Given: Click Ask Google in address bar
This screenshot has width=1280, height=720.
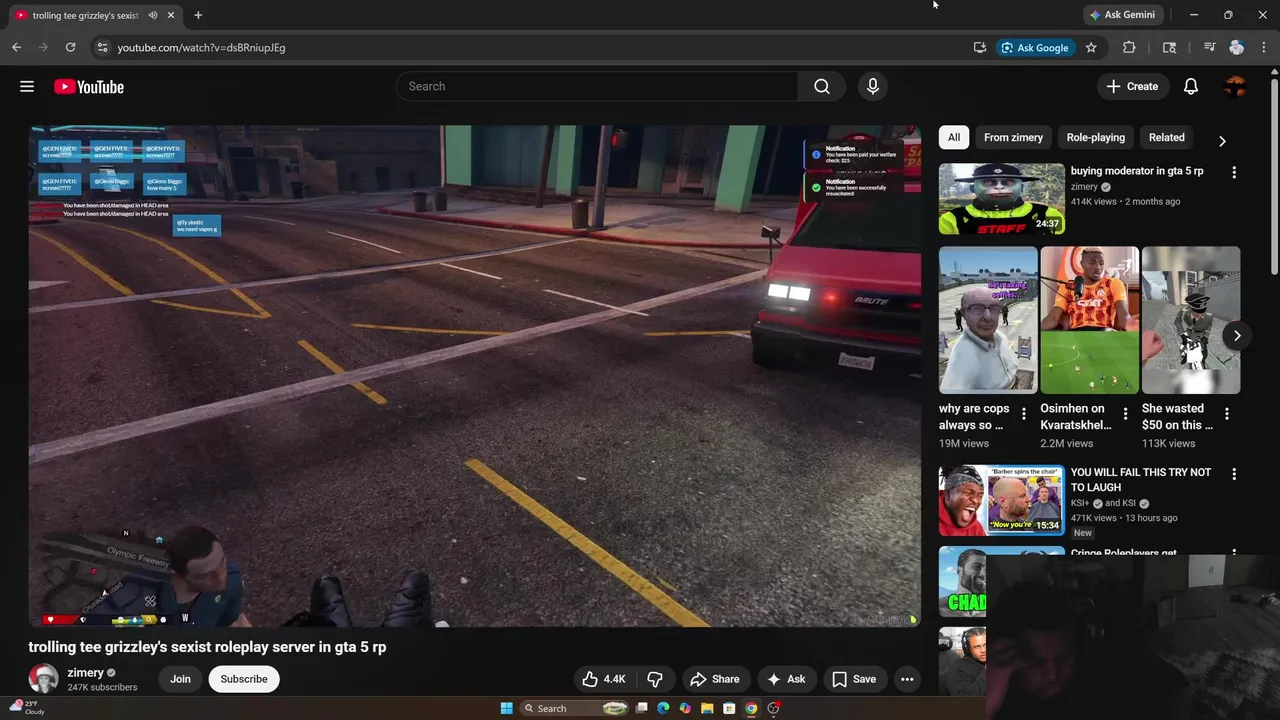Looking at the screenshot, I should 1035,47.
